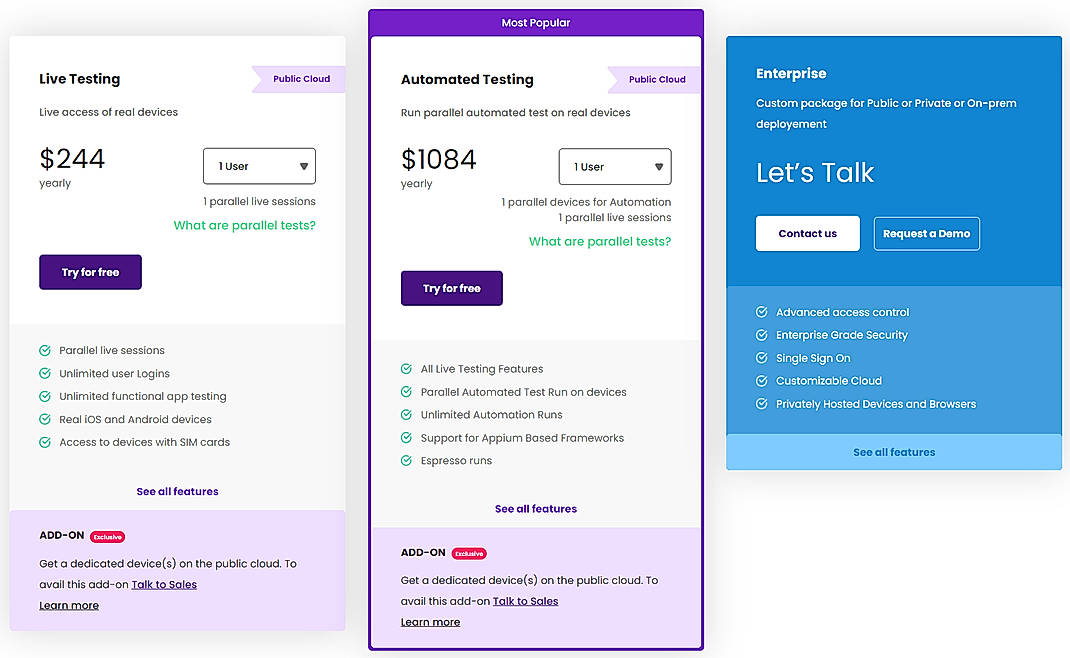Click the checkmark next to "Privately Hosted Devices and Browsers"

point(761,403)
